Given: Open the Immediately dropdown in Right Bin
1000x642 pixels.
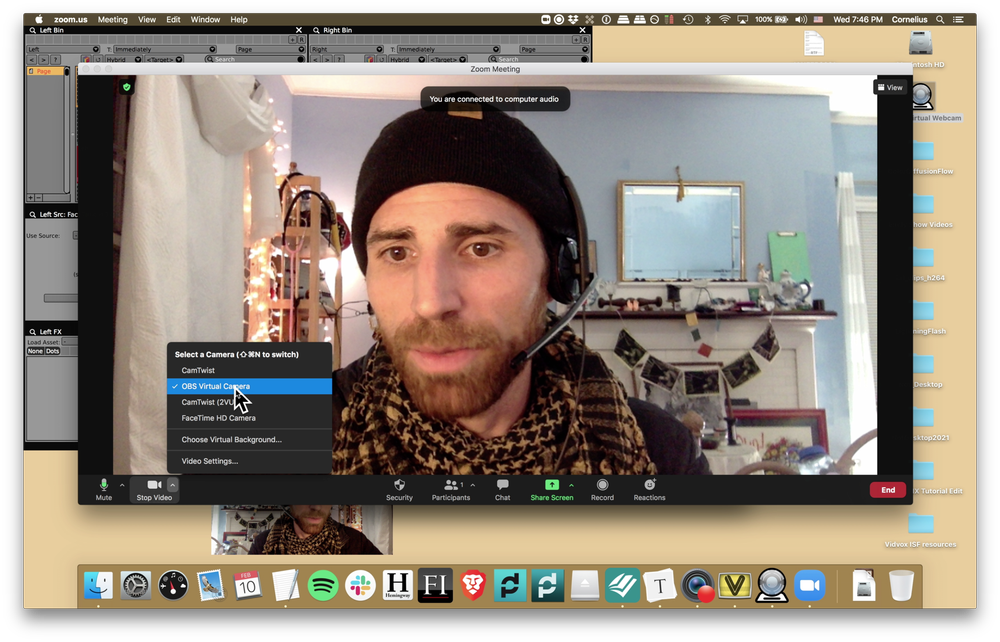Looking at the screenshot, I should 448,49.
